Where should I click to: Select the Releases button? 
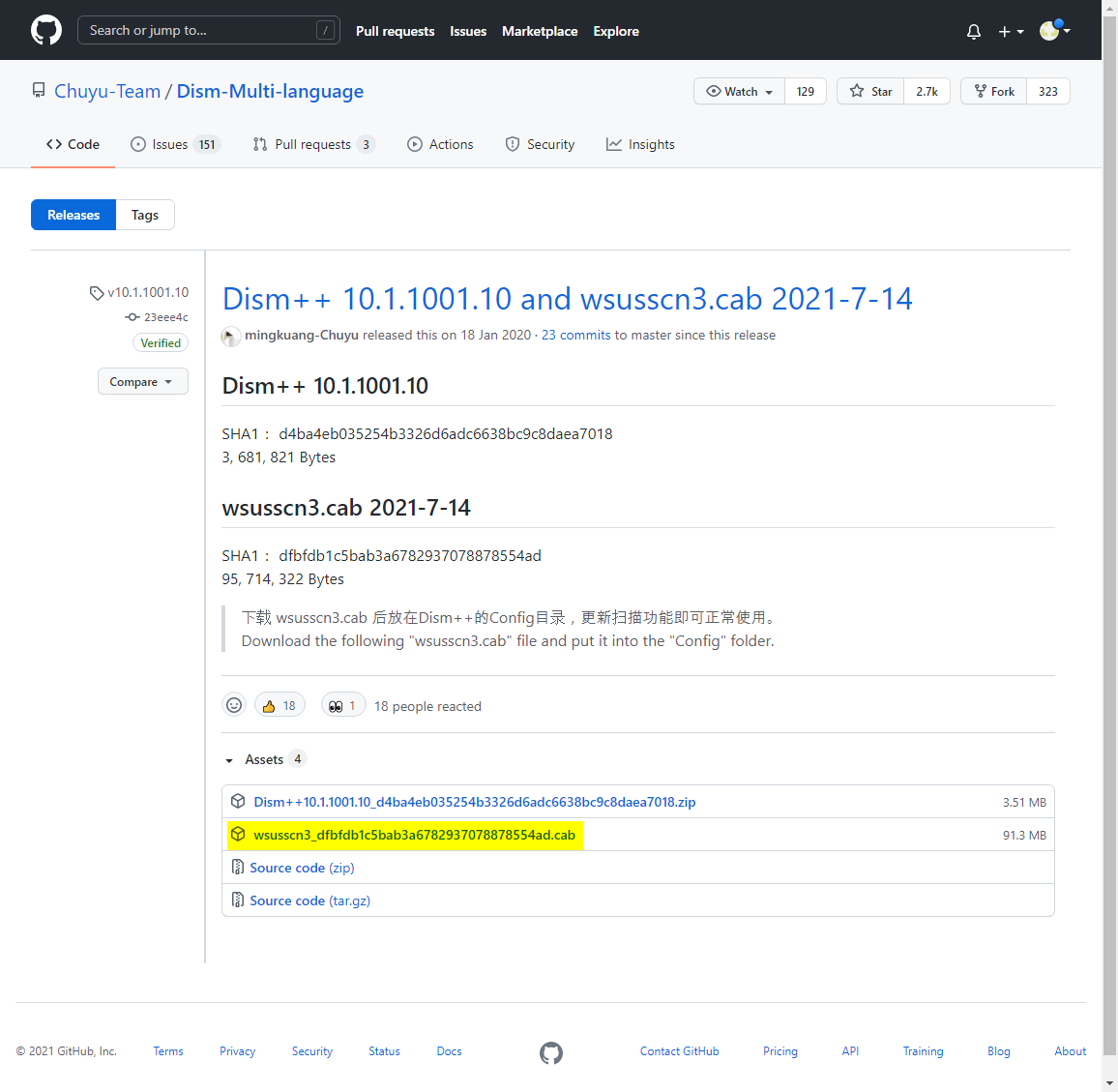[74, 215]
